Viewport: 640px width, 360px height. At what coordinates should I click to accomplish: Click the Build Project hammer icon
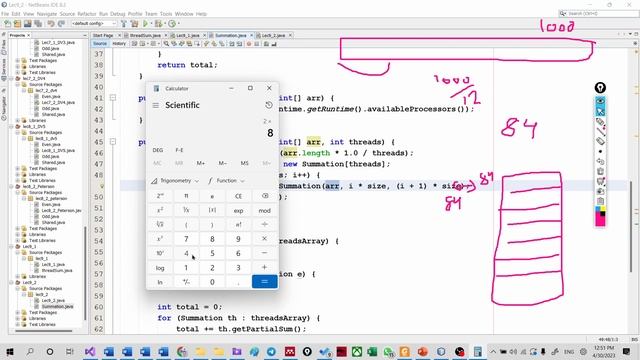click(124, 24)
